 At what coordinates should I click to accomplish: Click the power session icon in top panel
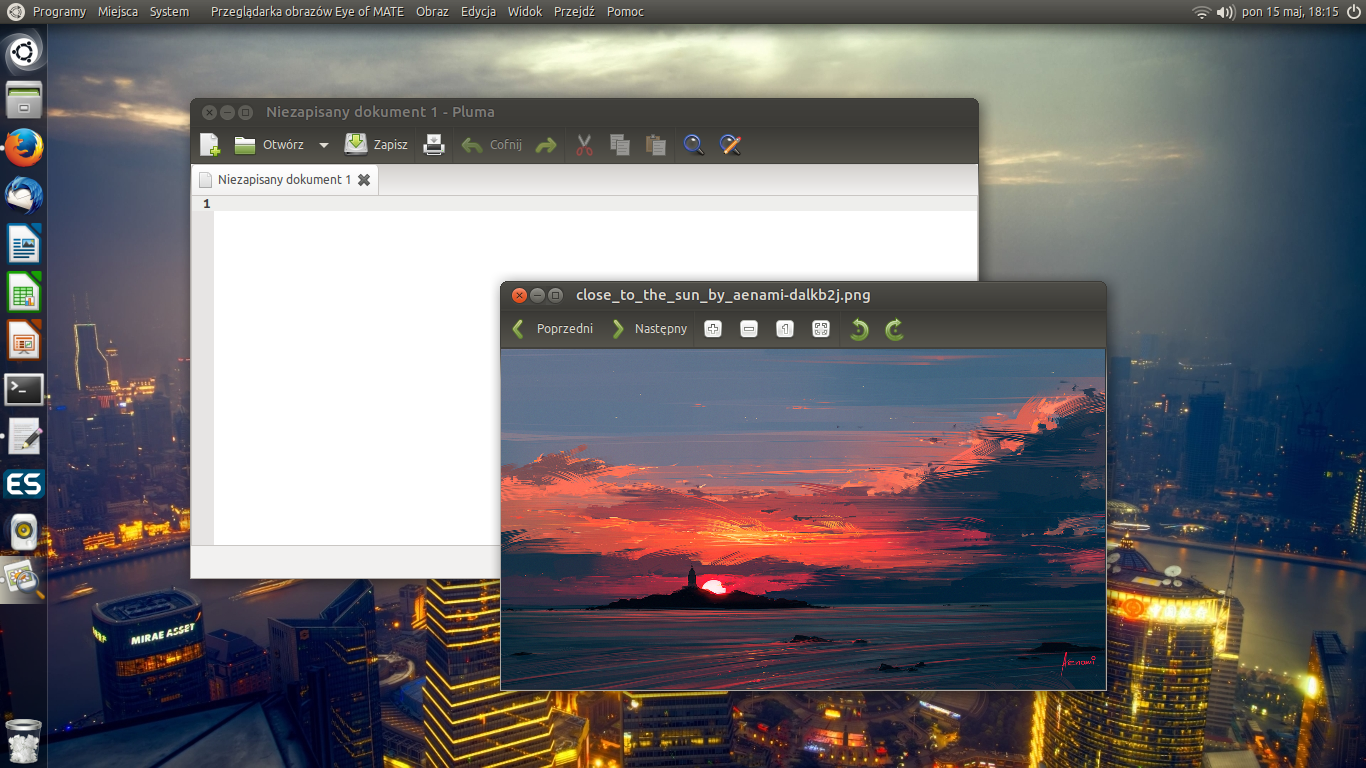tap(1353, 12)
